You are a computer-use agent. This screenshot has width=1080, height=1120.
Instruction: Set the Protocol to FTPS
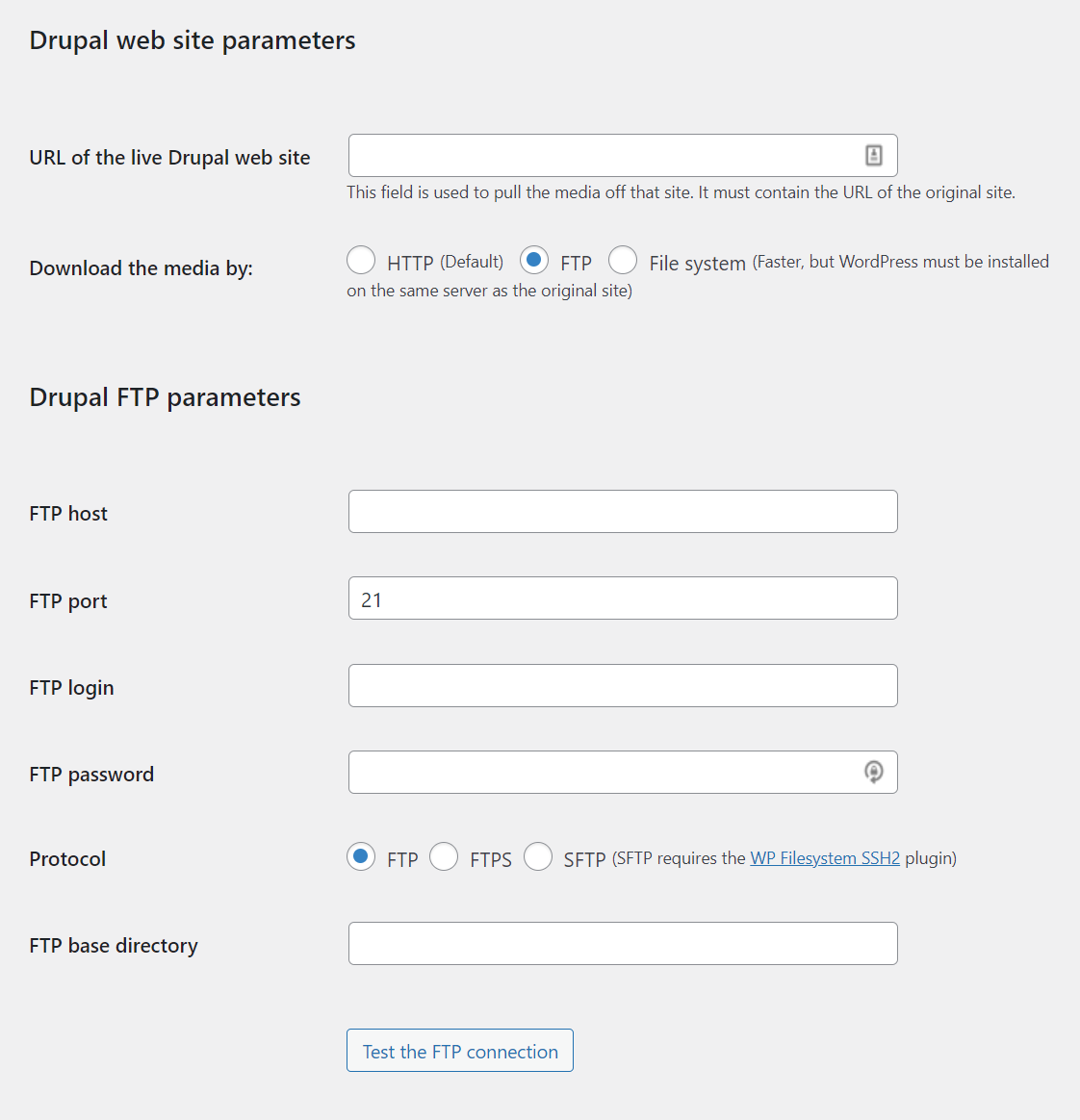click(444, 856)
